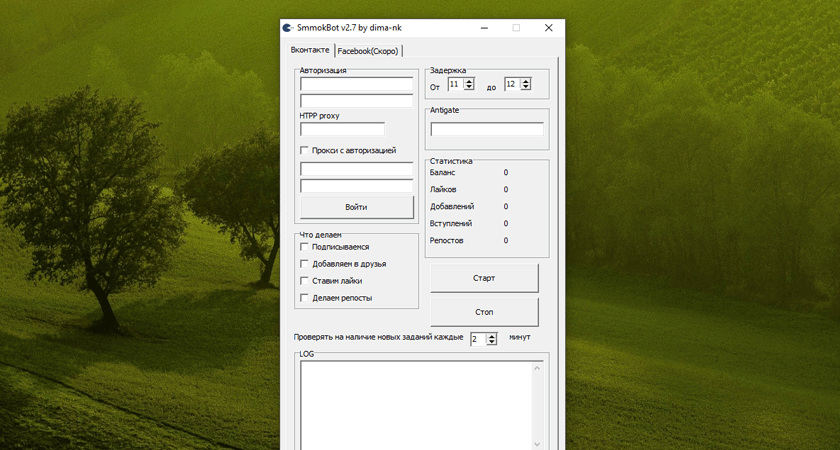Viewport: 840px width, 450px height.
Task: Click the HTPP proxy input field
Action: coord(342,129)
